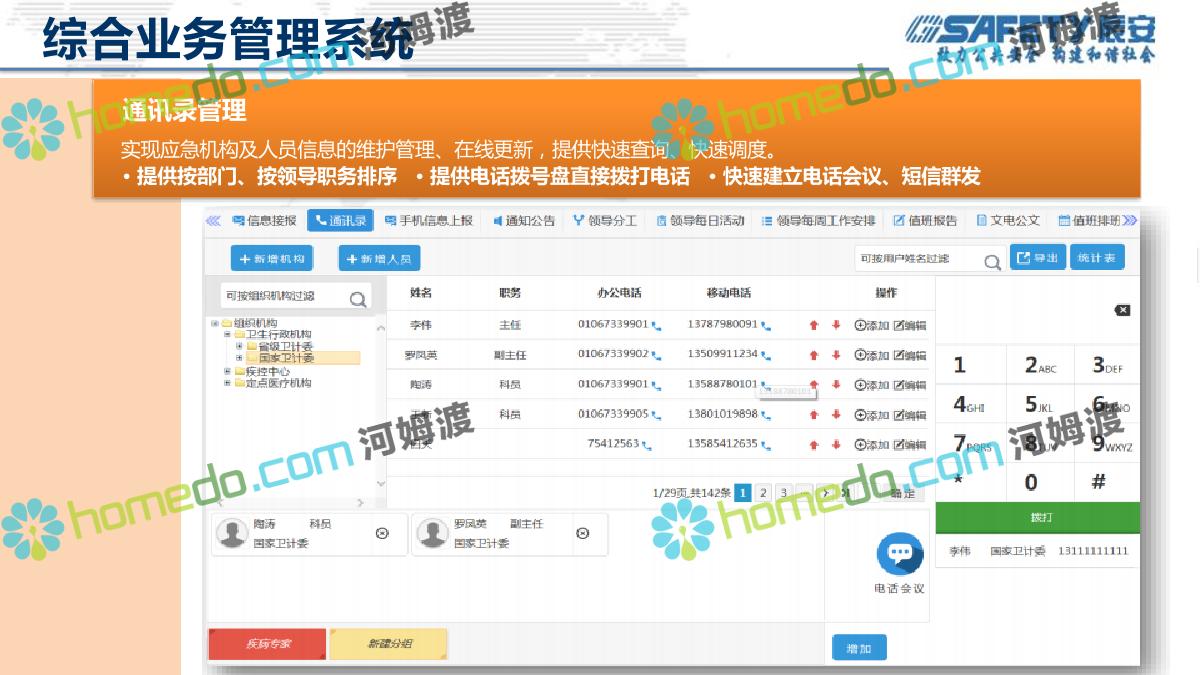This screenshot has height=675, width=1200.
Task: Switch to the 通知公告 tab
Action: [523, 221]
